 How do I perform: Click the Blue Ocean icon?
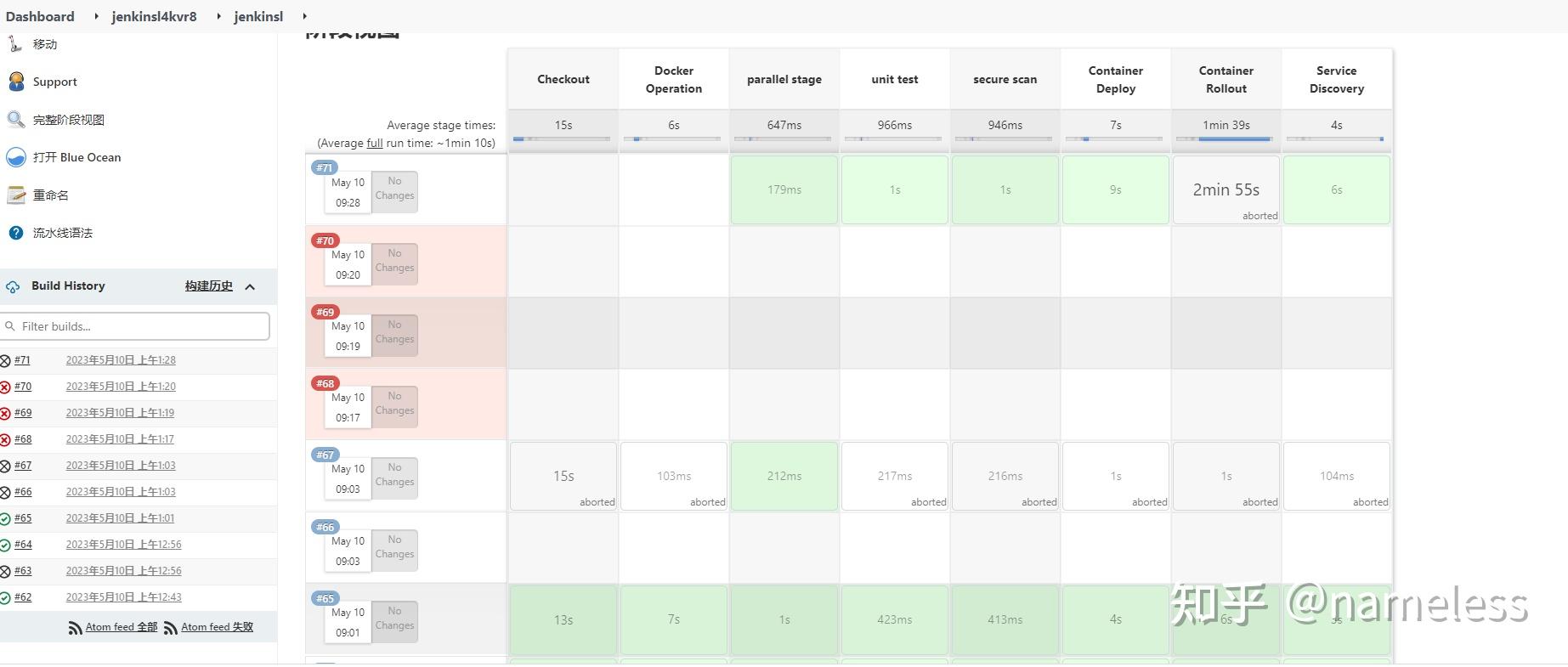(16, 157)
